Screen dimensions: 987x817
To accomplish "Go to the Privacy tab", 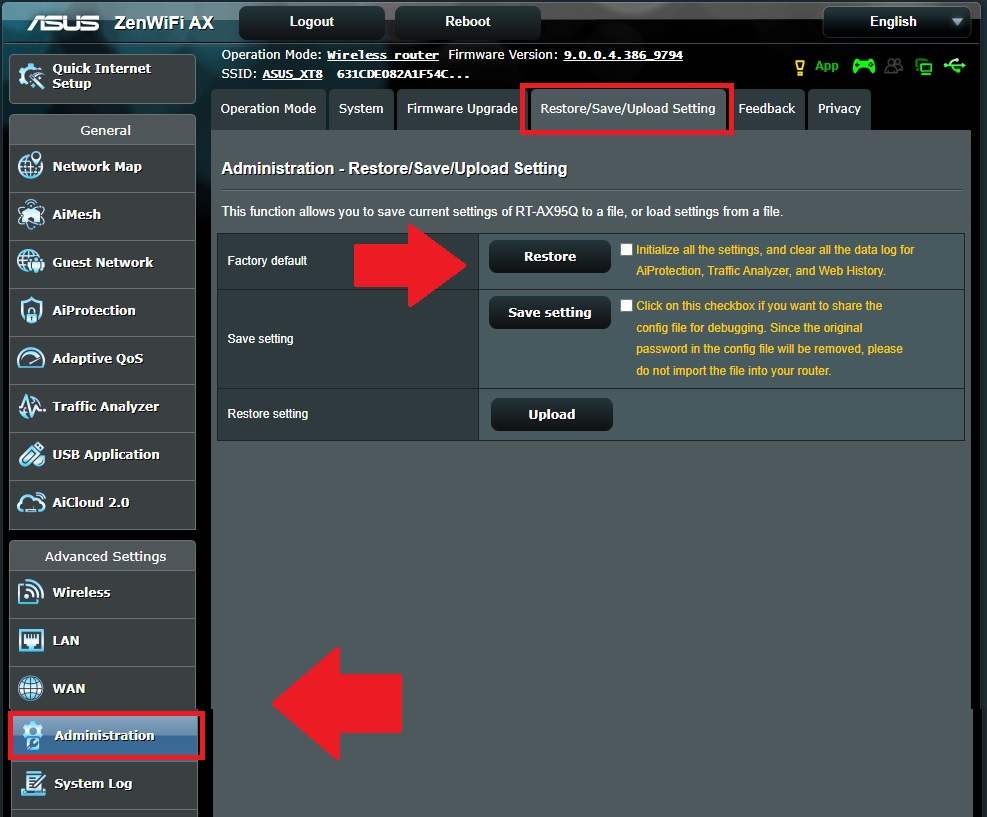I will [x=839, y=109].
